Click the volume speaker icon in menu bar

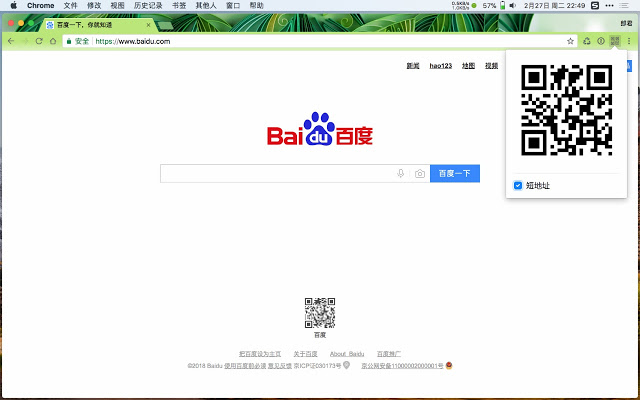pyautogui.click(x=513, y=6)
